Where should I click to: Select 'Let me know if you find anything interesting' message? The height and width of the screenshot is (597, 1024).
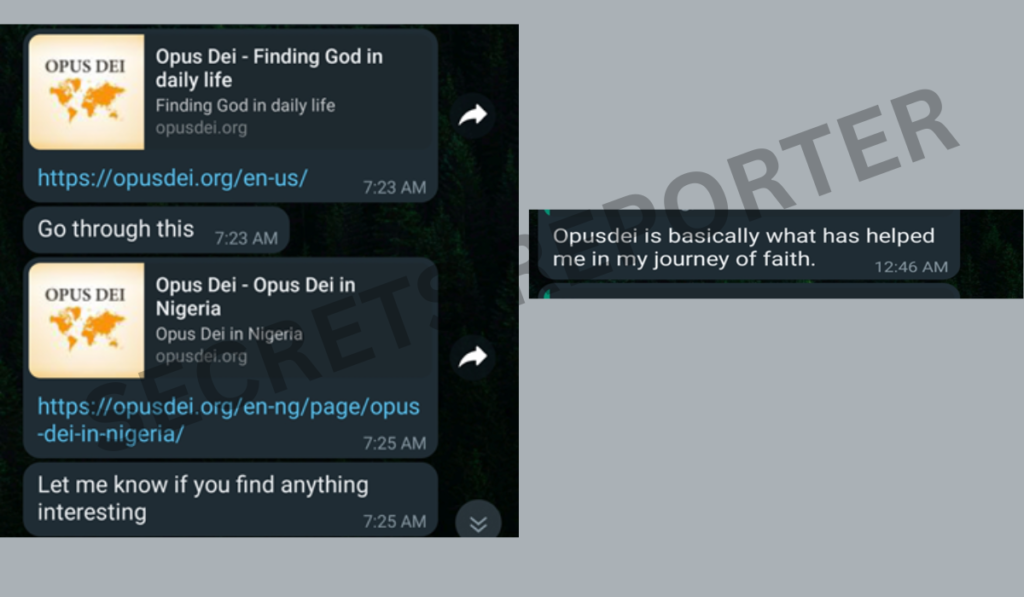tap(231, 499)
